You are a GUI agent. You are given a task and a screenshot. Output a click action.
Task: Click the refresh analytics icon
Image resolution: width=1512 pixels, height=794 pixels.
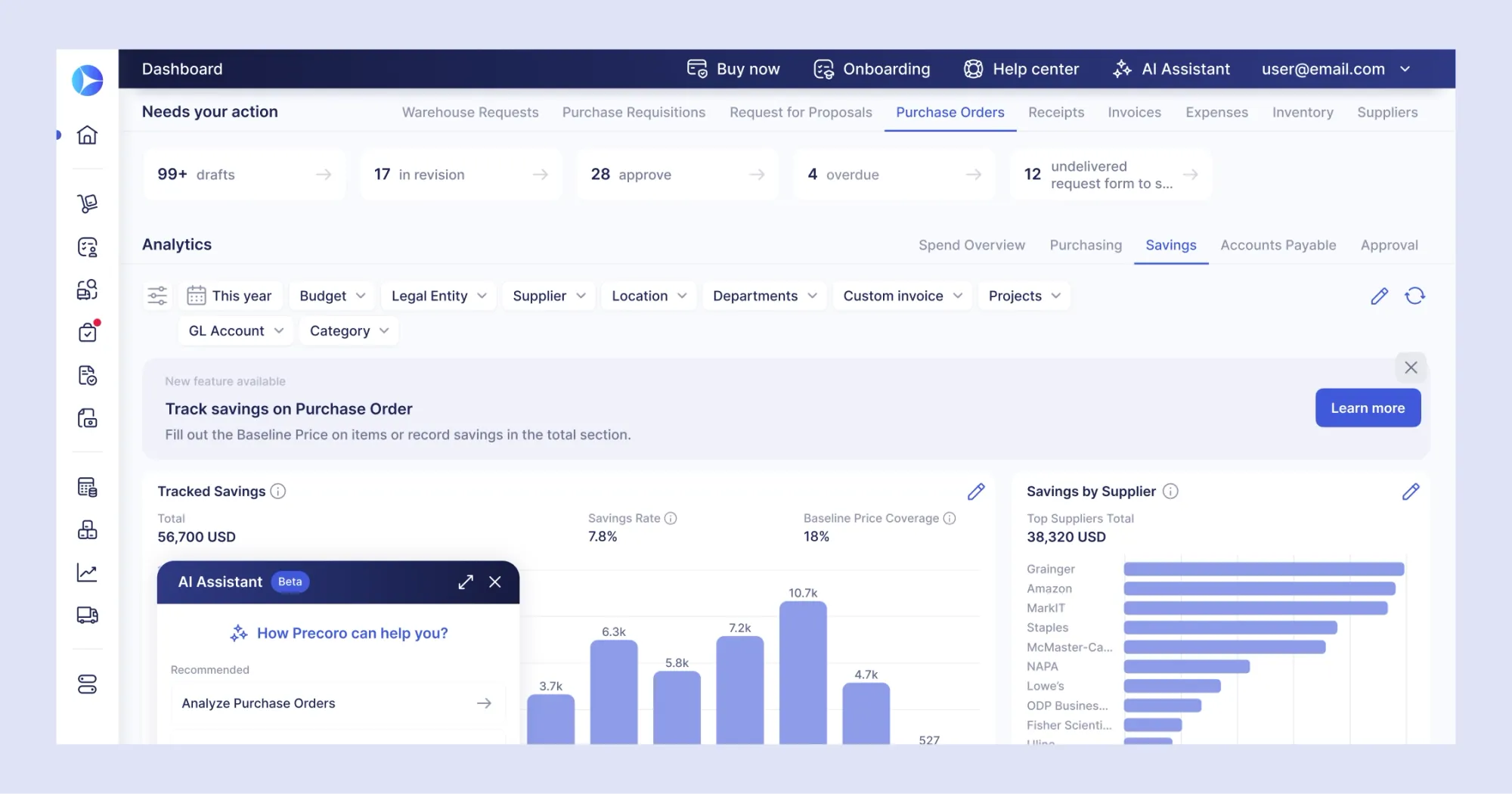pyautogui.click(x=1414, y=296)
